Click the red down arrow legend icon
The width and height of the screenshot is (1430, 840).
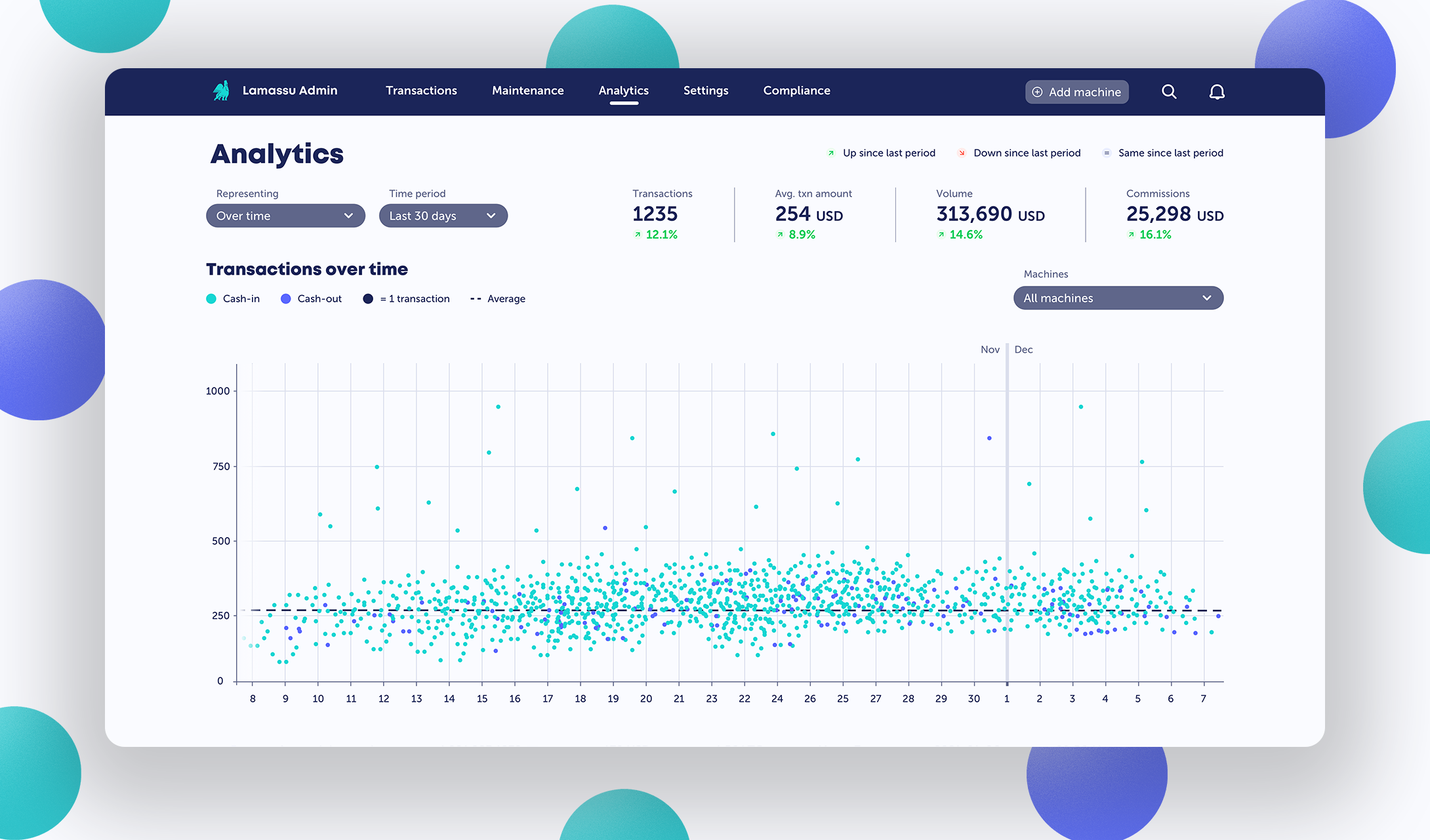(962, 153)
